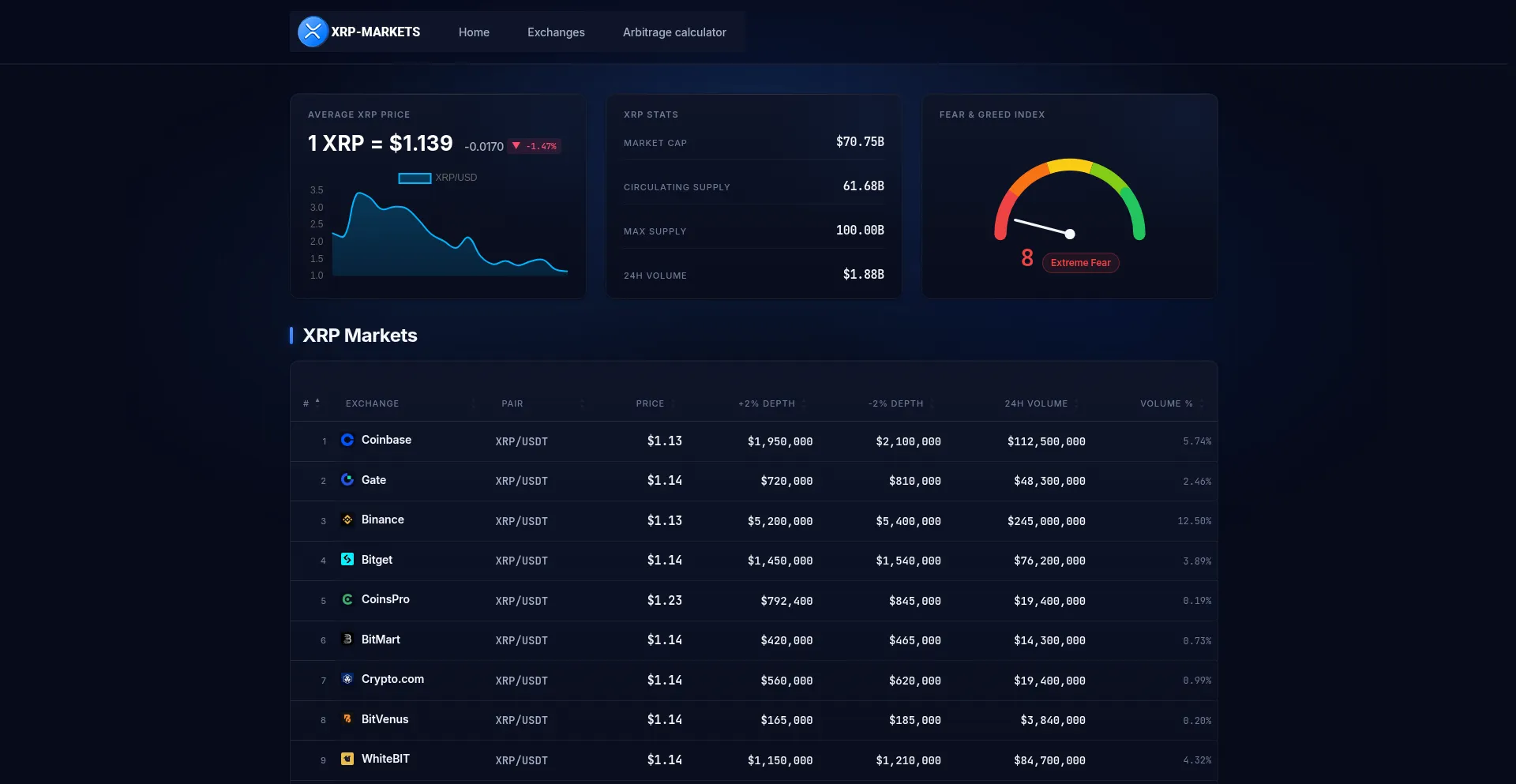
Task: Click Coinbase's $1,950,000 +2% depth cell
Action: (x=780, y=441)
